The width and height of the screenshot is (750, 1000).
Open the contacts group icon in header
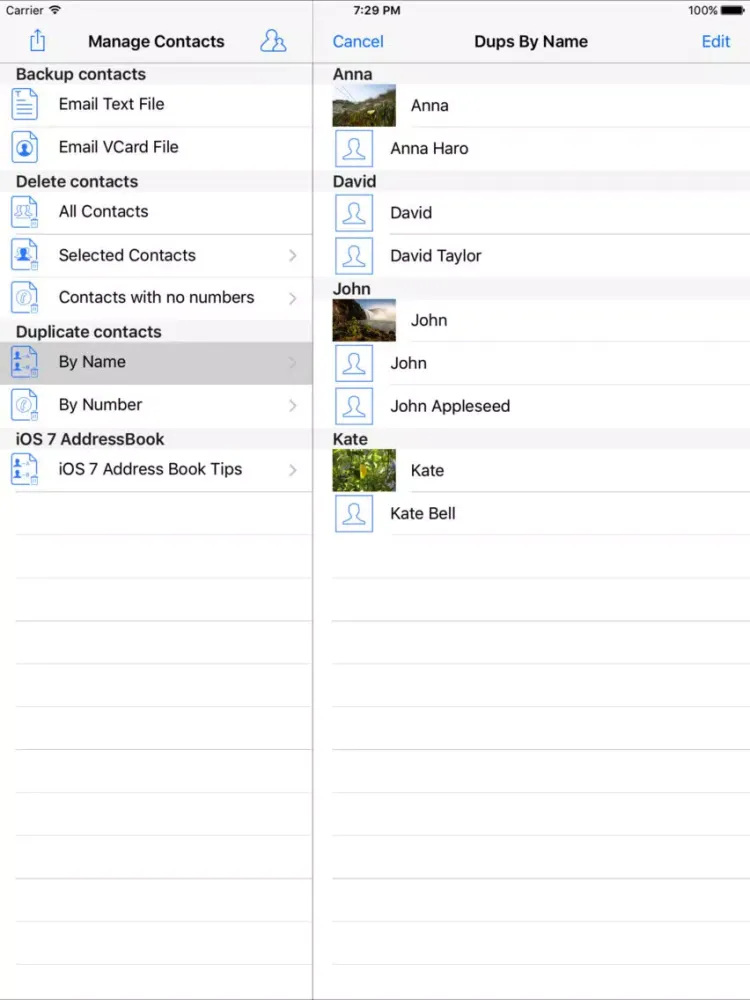coord(273,41)
